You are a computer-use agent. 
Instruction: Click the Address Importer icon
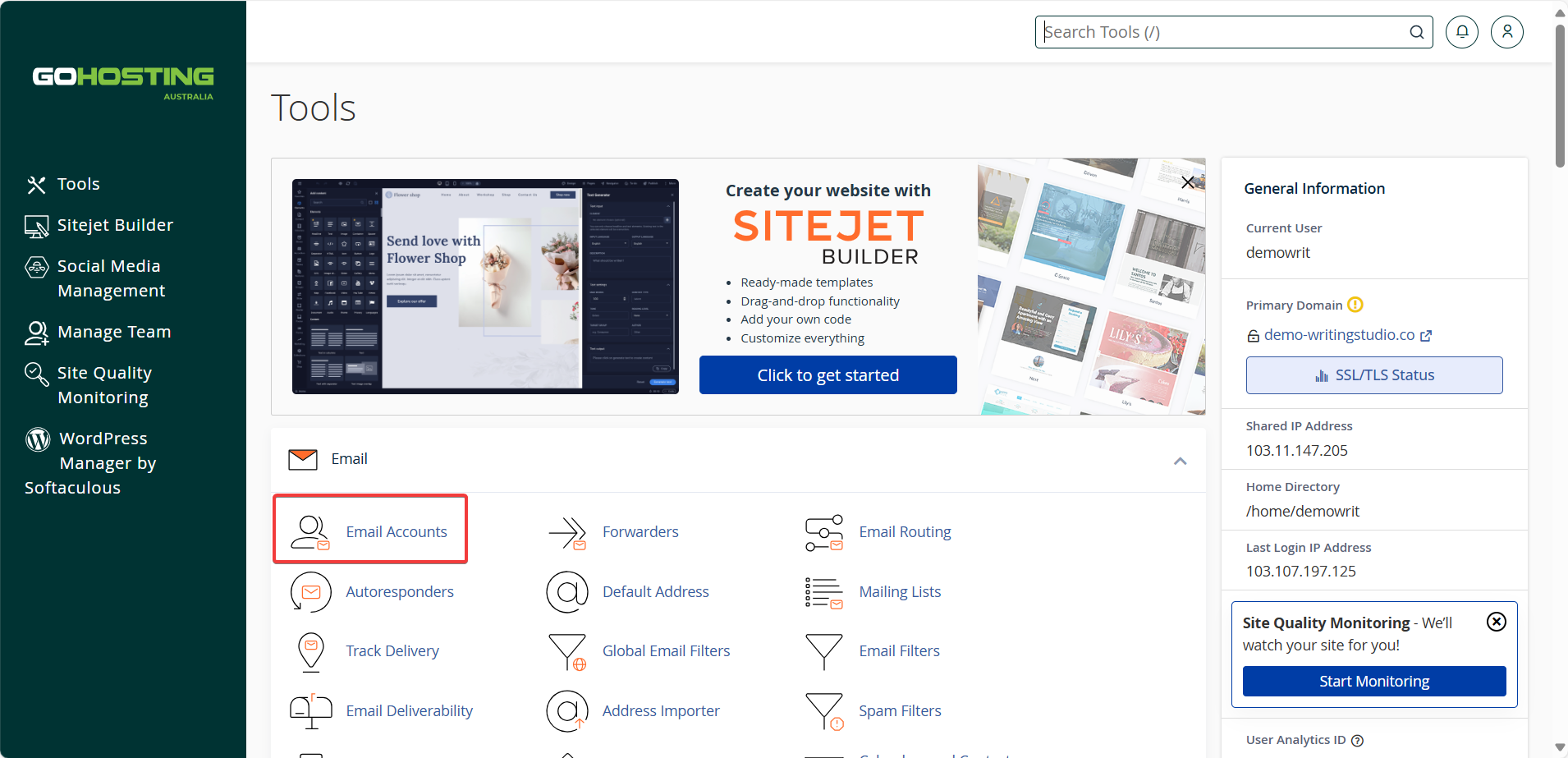tap(567, 711)
